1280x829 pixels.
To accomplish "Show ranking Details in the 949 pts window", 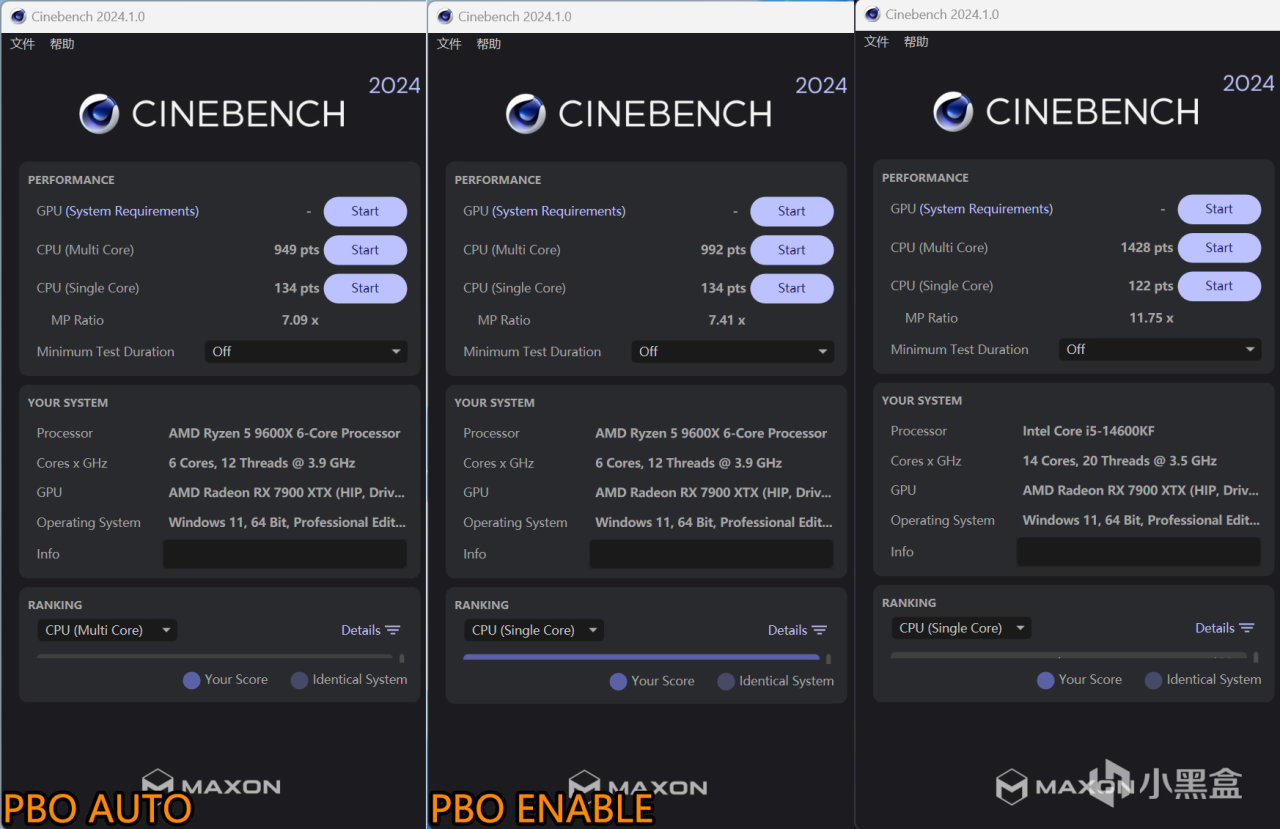I will tap(370, 630).
